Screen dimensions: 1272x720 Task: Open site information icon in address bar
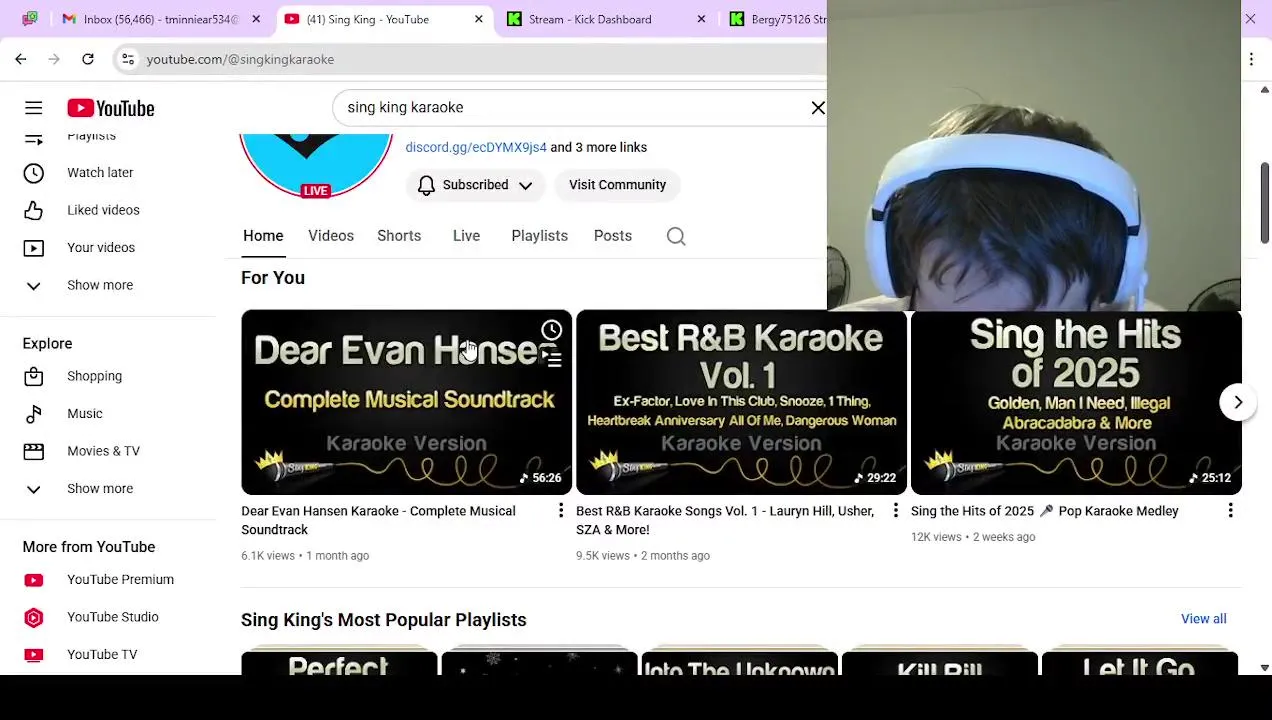pos(128,59)
